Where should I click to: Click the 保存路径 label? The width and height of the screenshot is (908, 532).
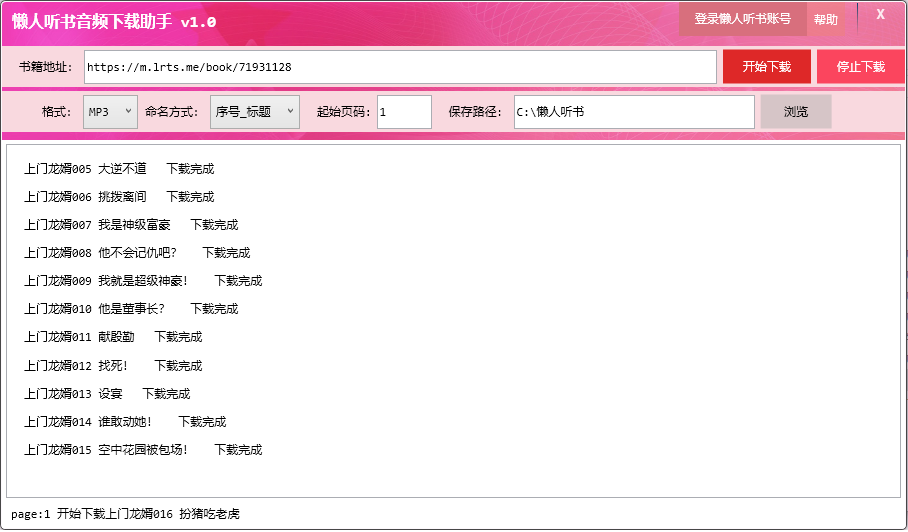point(475,112)
